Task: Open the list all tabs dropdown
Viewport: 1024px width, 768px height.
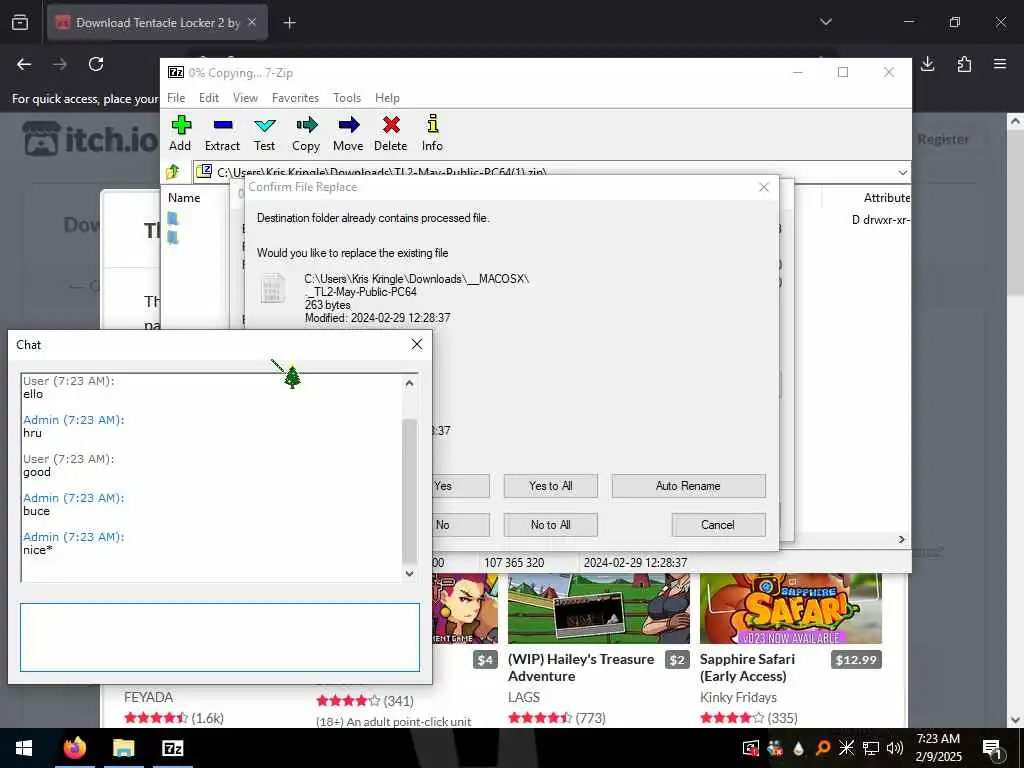Action: coord(825,22)
